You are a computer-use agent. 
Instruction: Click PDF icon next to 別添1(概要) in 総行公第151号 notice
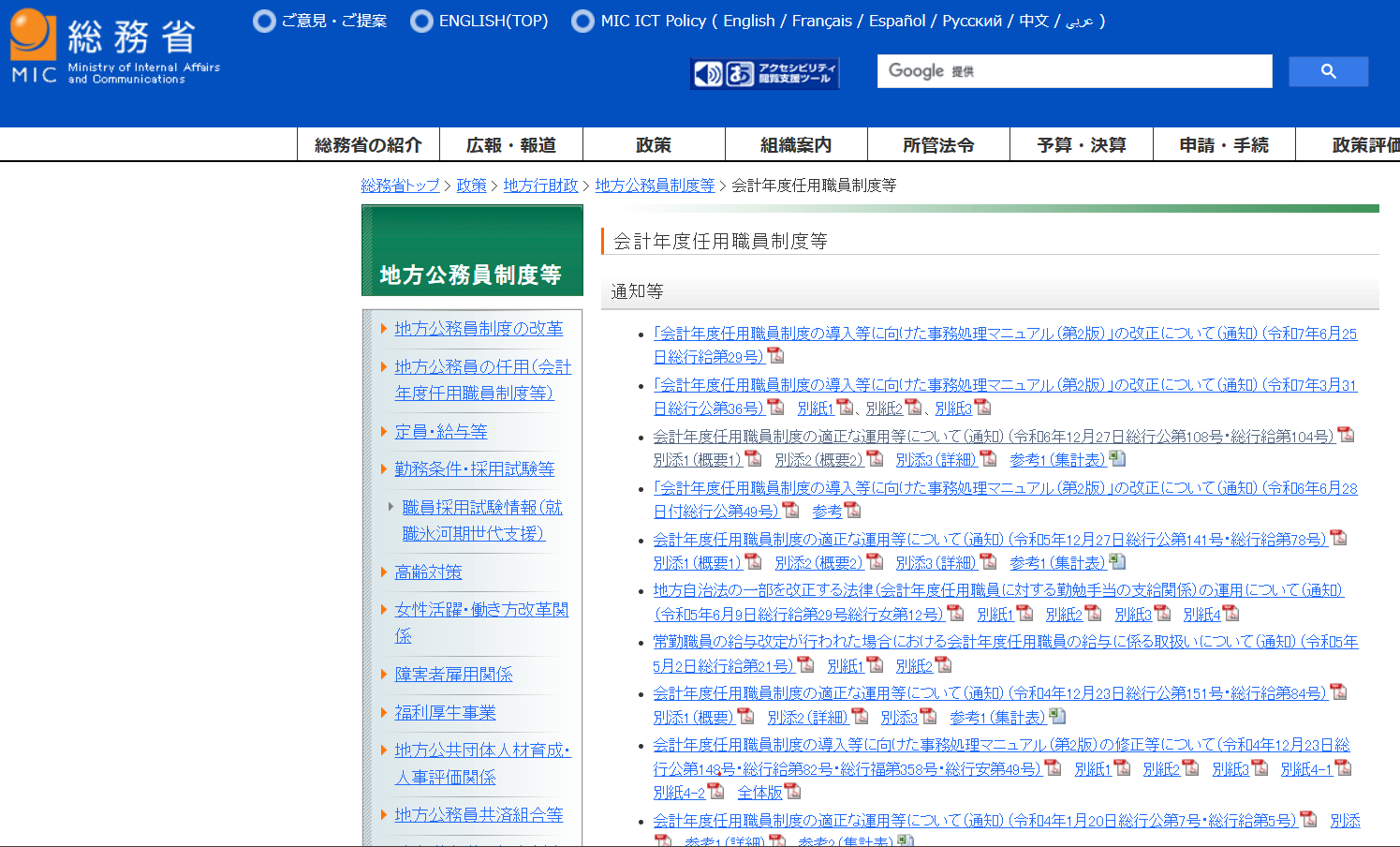[x=745, y=716]
